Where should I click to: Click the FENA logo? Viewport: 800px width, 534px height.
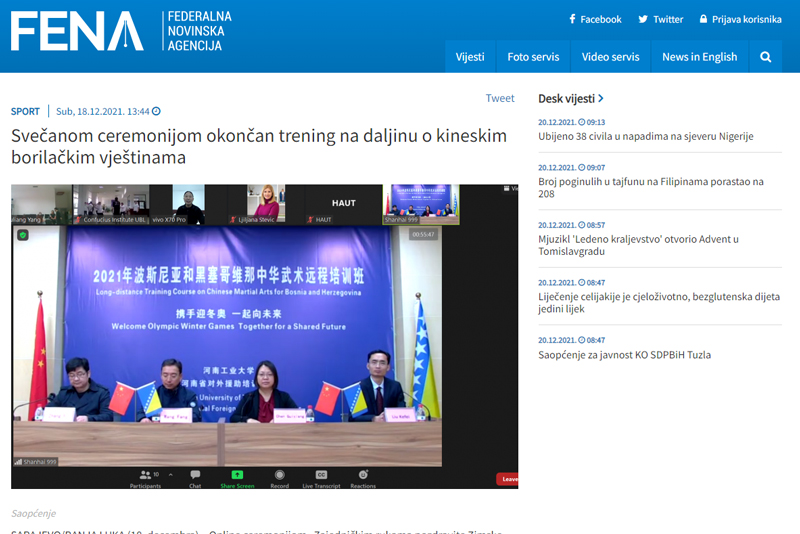(x=77, y=31)
